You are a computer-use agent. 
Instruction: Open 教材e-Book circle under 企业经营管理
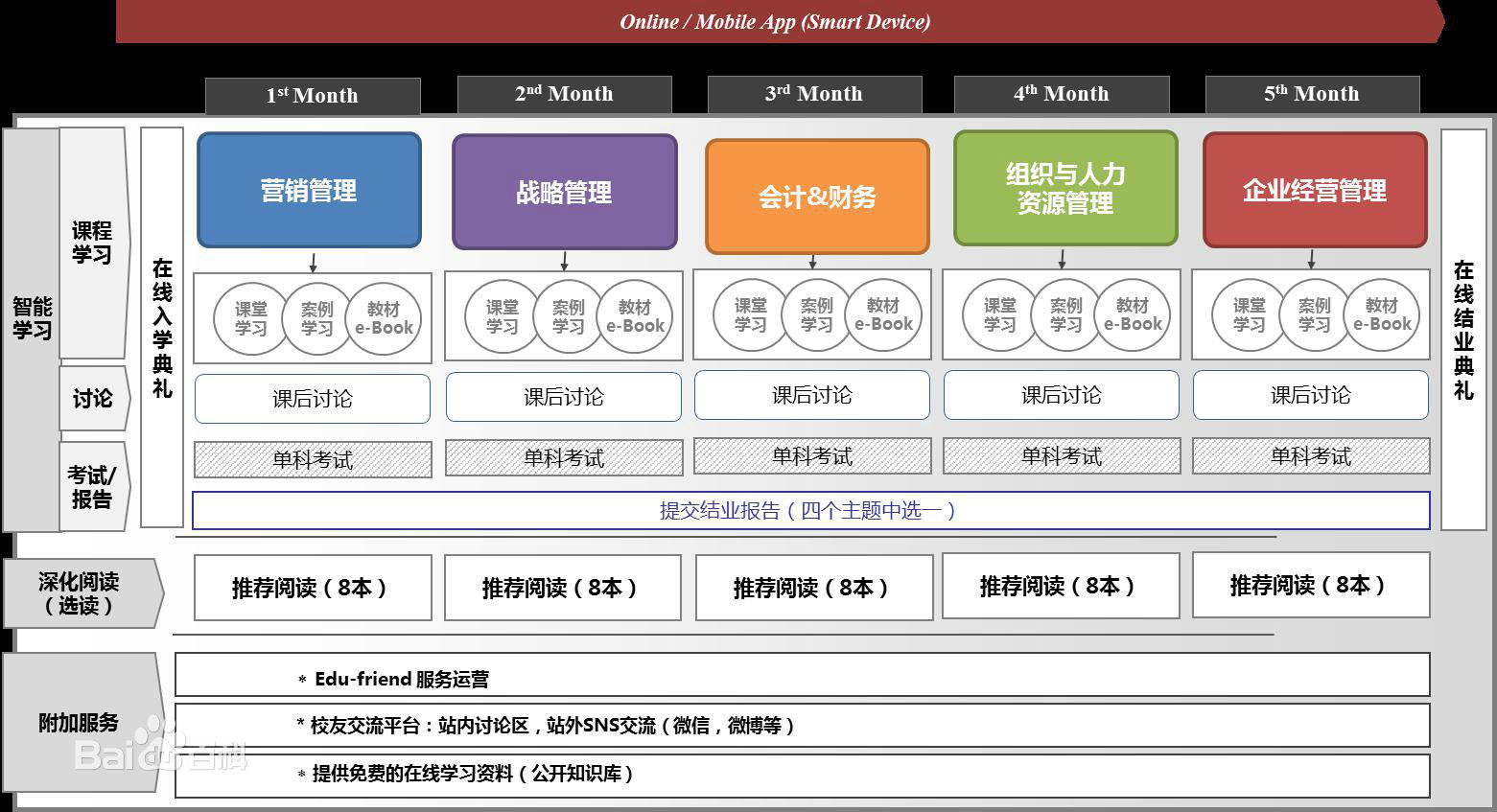1383,314
